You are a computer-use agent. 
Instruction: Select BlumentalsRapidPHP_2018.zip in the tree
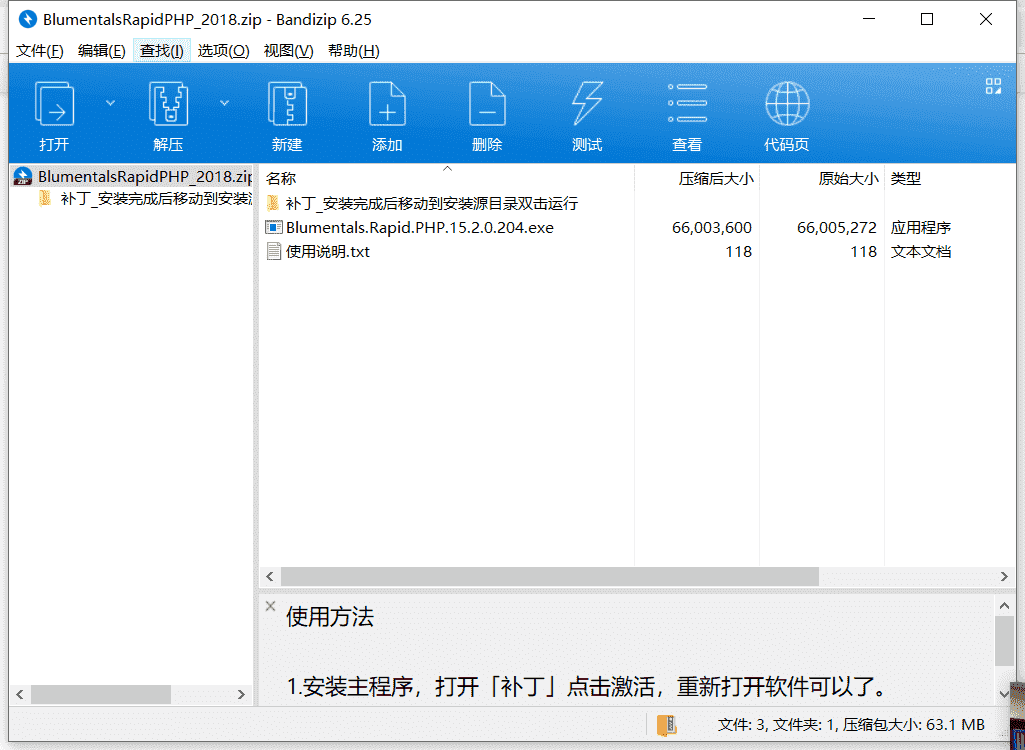coord(145,177)
